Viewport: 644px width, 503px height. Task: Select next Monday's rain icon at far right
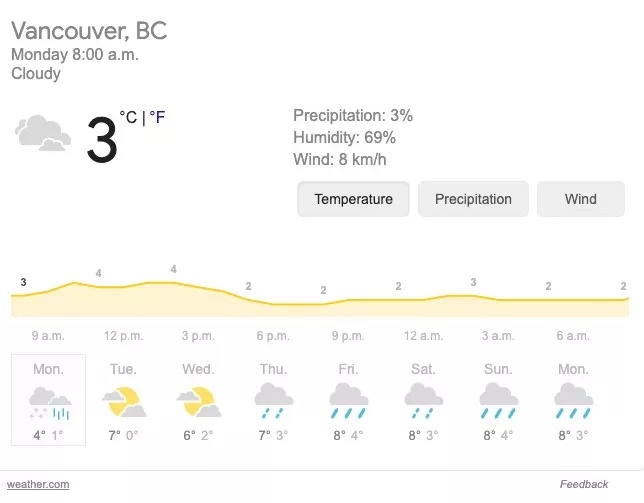coord(573,401)
